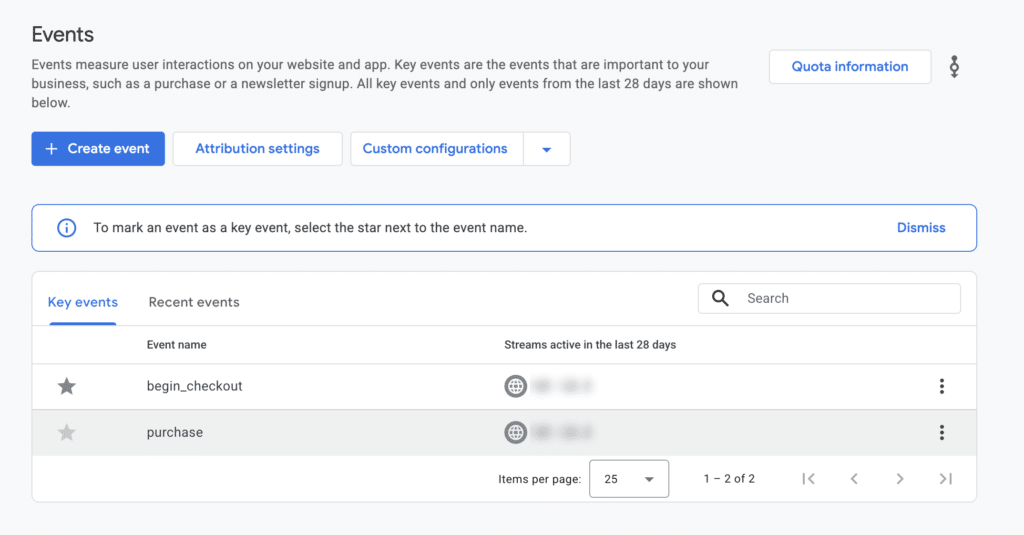This screenshot has height=535, width=1024.
Task: Focus the Search events field
Action: tap(829, 299)
